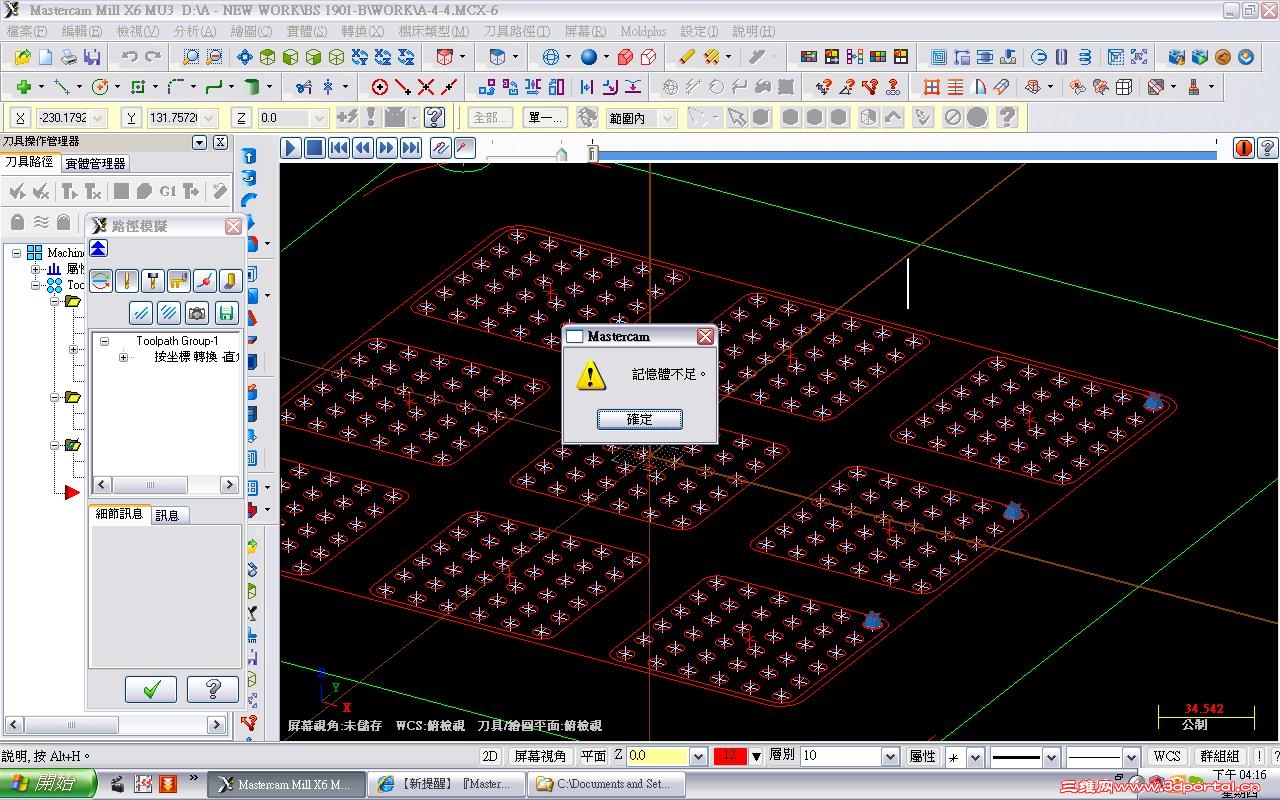Click the WCS button in status bar
This screenshot has width=1280, height=800.
(x=1167, y=756)
